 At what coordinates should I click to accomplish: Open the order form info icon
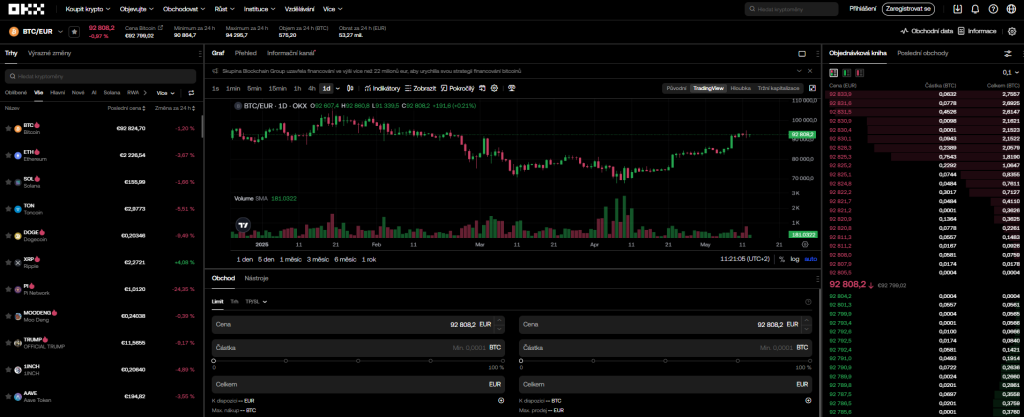coord(808,302)
